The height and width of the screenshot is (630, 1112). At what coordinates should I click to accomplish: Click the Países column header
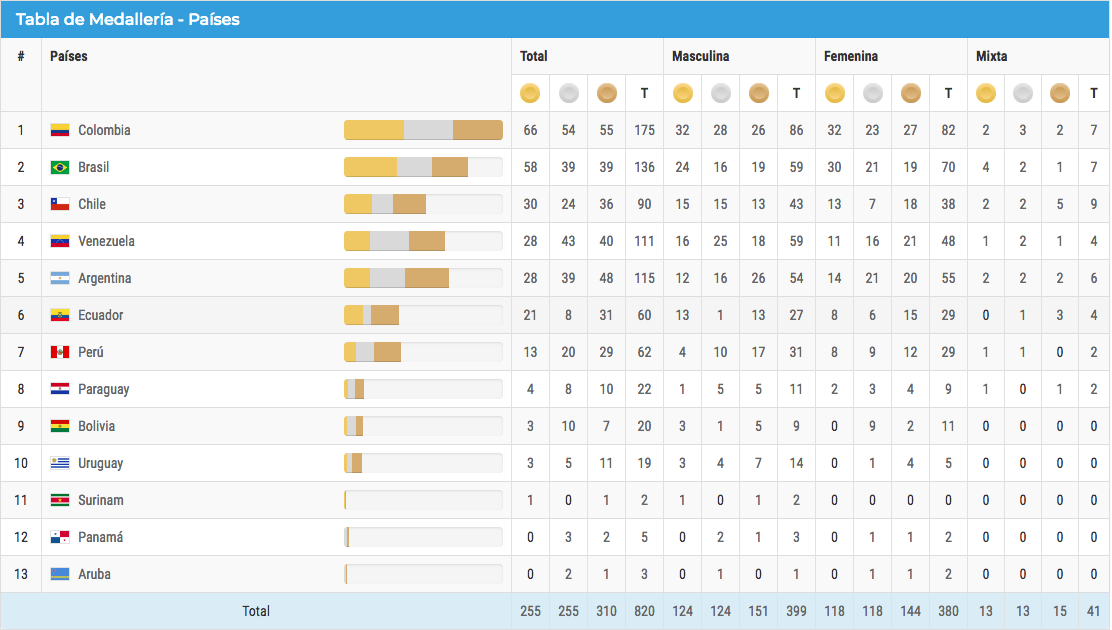(69, 56)
